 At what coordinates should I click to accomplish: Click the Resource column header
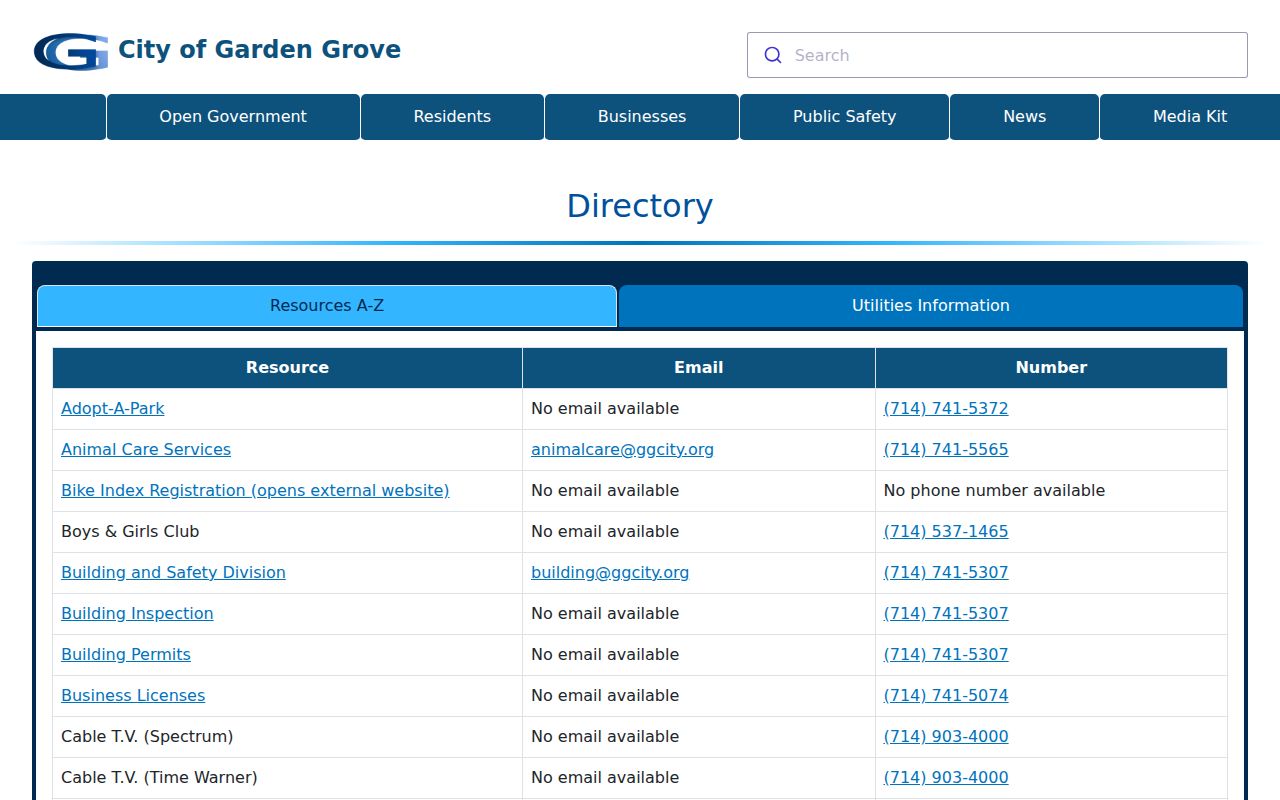click(287, 368)
